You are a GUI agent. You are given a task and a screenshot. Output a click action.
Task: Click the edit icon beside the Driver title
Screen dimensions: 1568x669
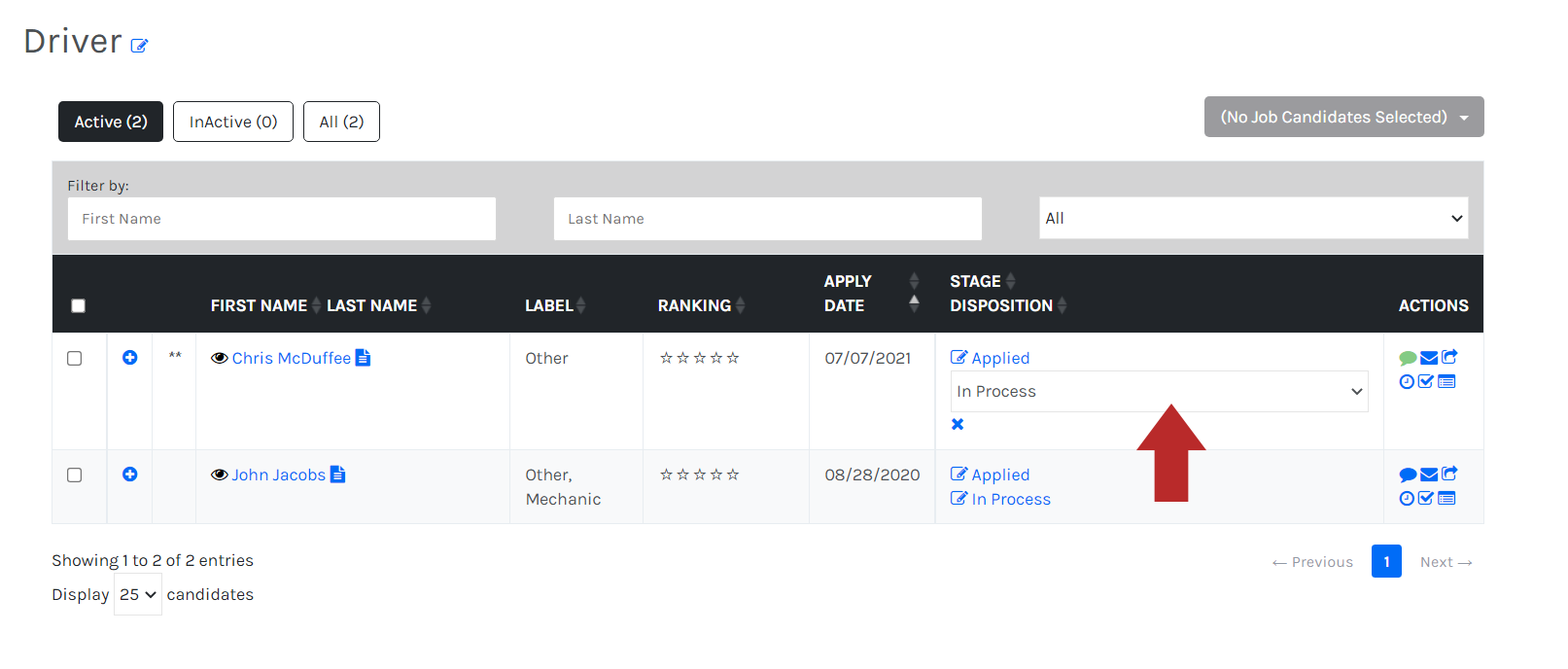[139, 46]
